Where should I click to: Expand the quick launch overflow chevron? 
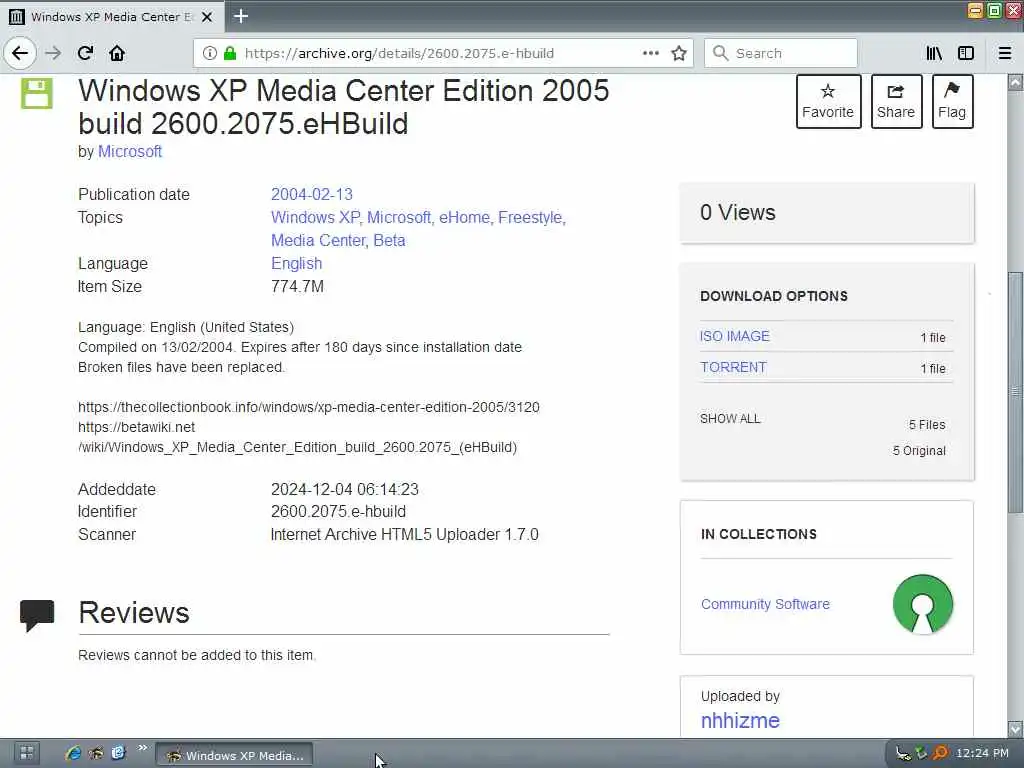coord(142,748)
